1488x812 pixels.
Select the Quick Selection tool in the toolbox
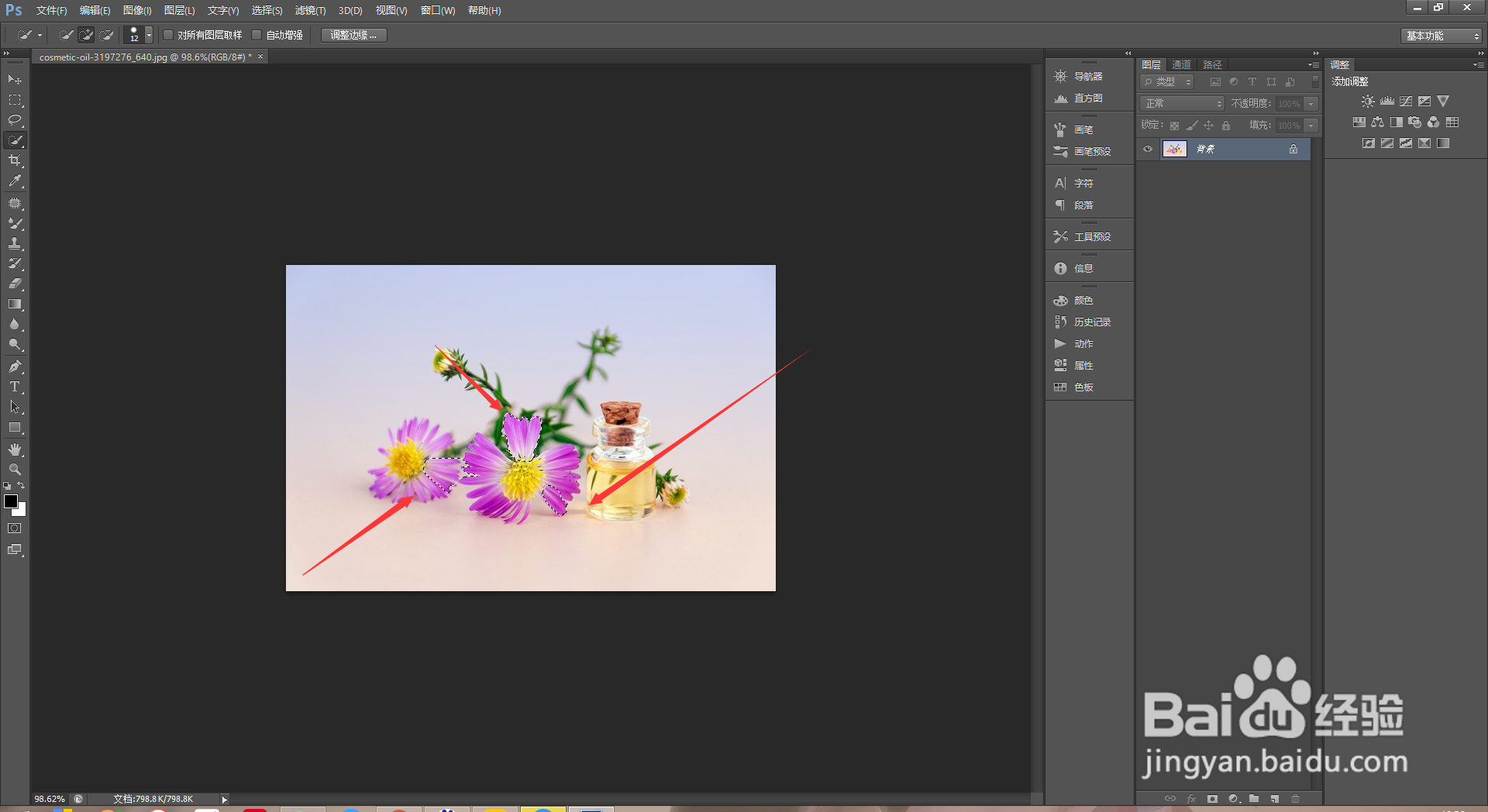click(15, 140)
